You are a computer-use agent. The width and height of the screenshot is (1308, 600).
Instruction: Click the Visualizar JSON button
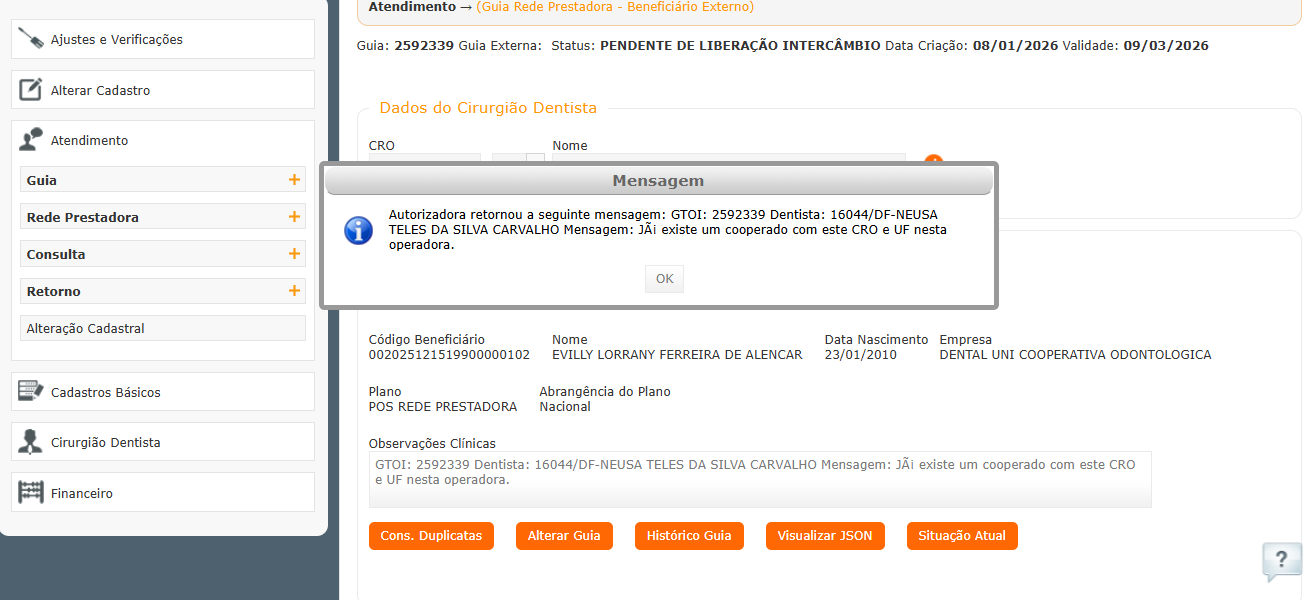point(825,536)
